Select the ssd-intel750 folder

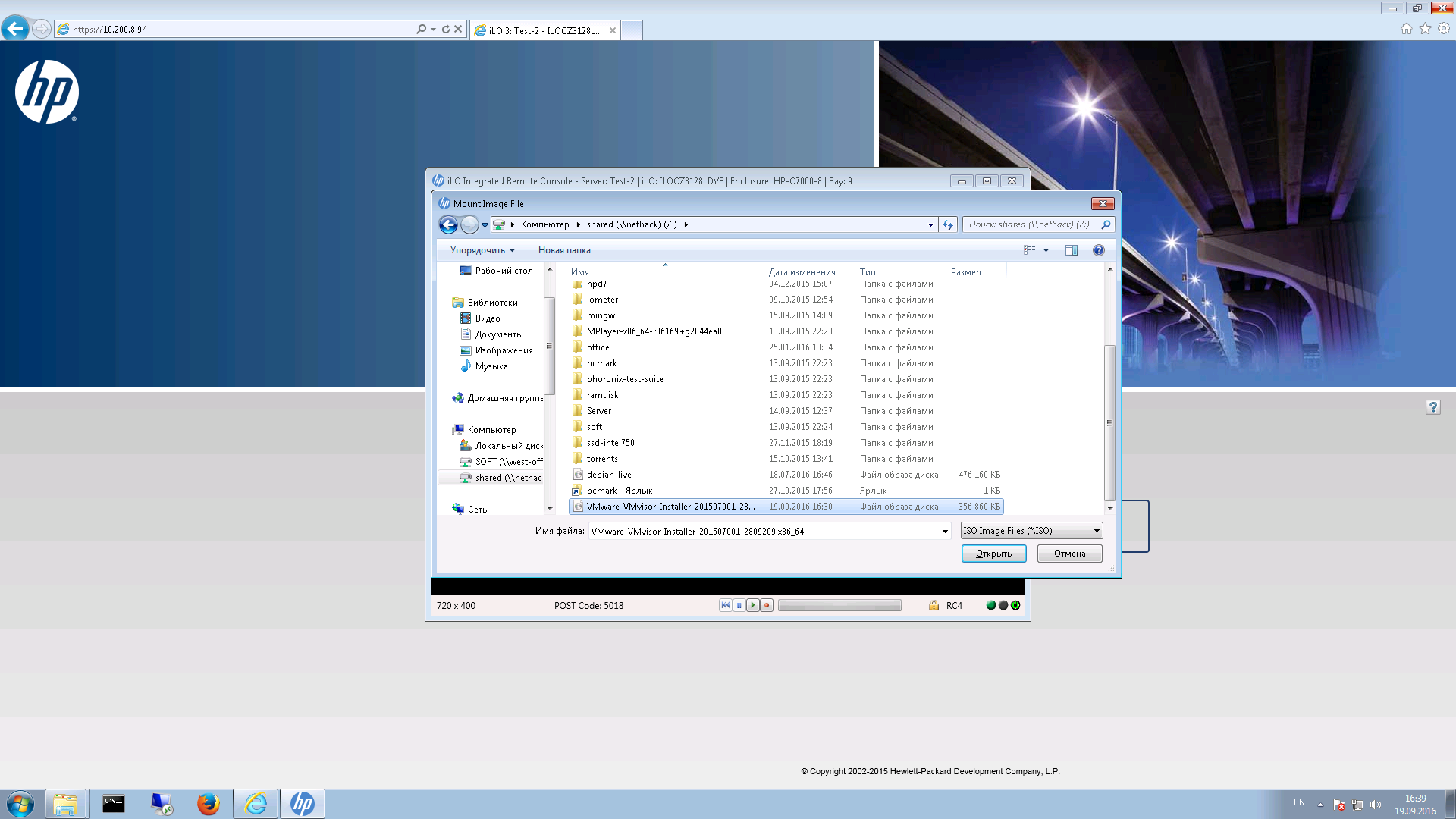pyautogui.click(x=786, y=443)
